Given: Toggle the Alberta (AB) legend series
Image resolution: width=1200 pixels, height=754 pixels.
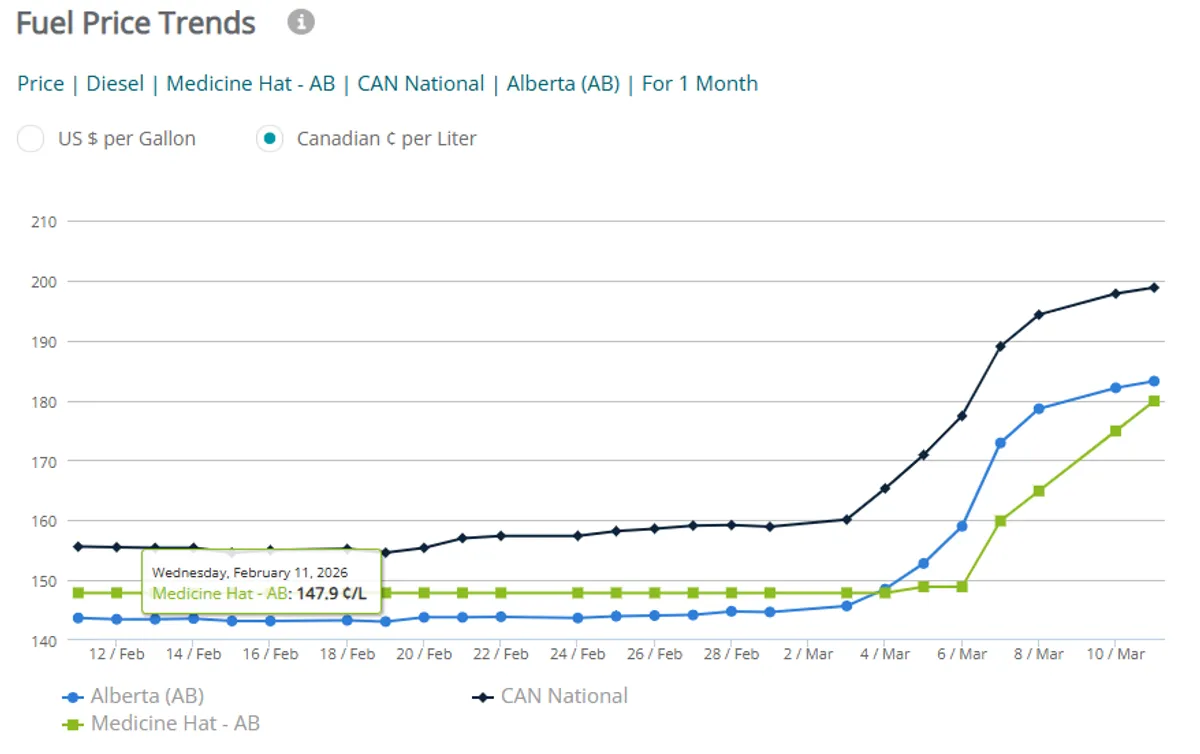Looking at the screenshot, I should pyautogui.click(x=147, y=697).
